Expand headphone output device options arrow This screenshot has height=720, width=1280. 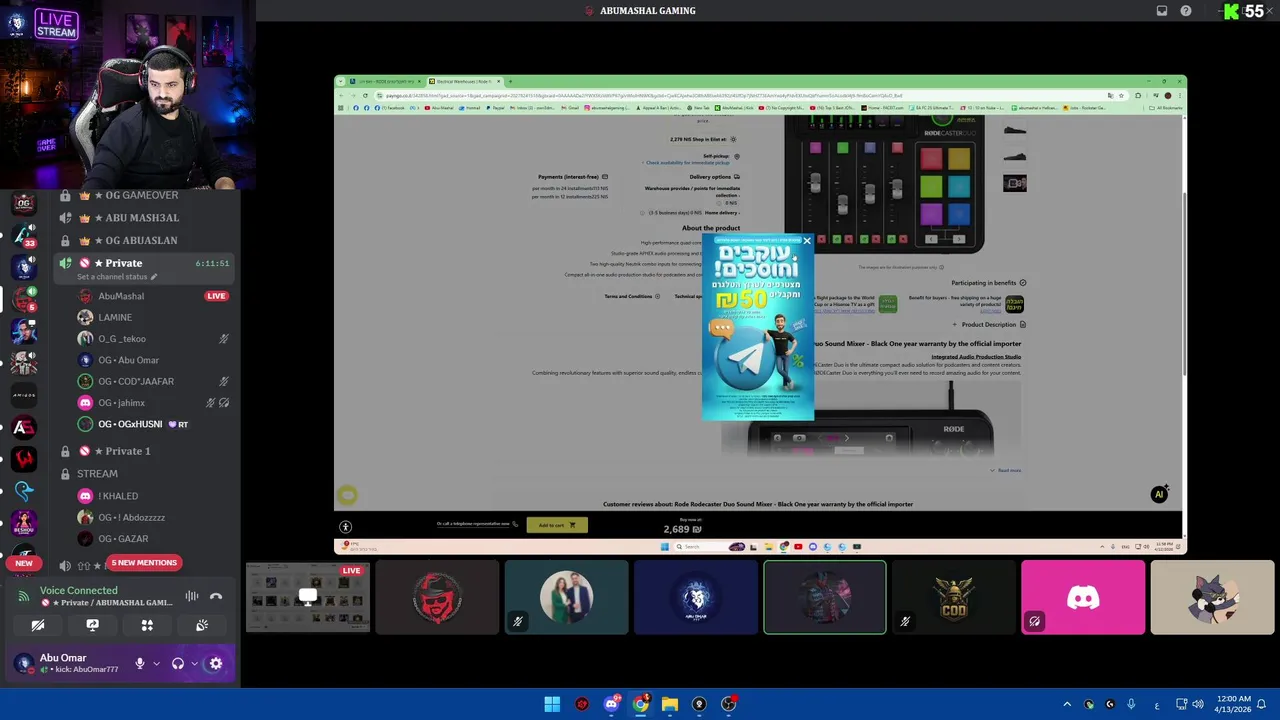point(194,663)
